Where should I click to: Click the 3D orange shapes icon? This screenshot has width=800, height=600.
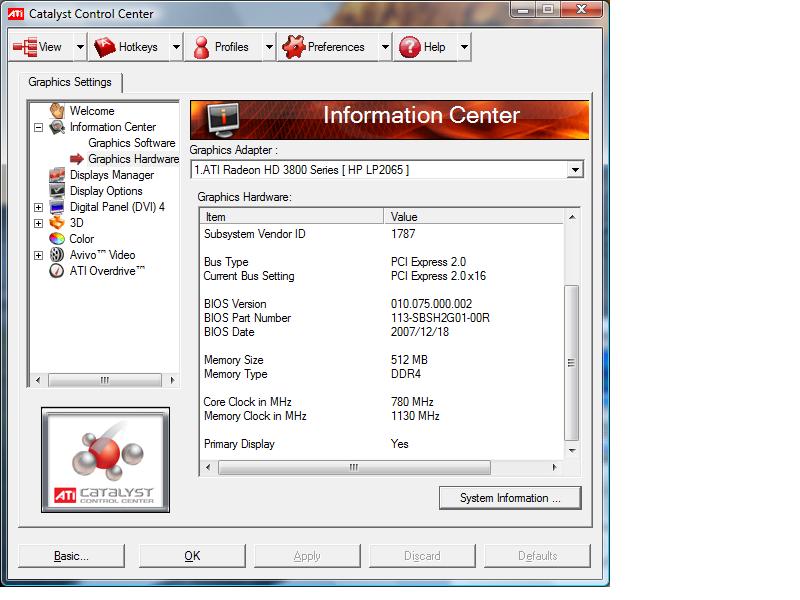click(x=57, y=223)
